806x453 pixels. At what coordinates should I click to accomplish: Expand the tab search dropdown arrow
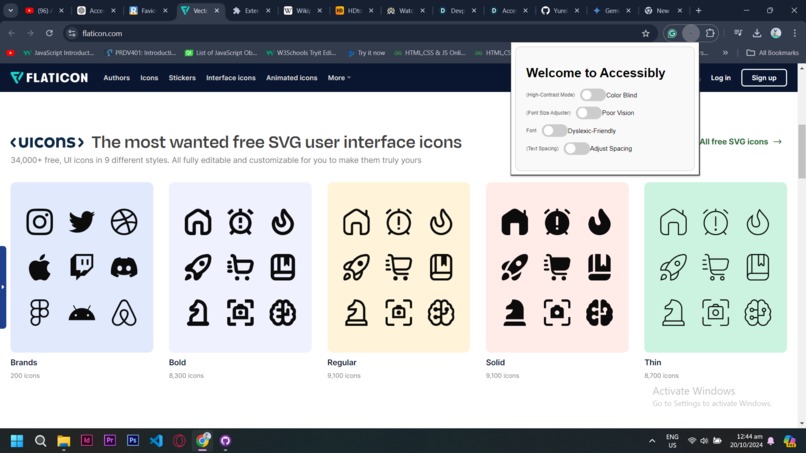10,10
